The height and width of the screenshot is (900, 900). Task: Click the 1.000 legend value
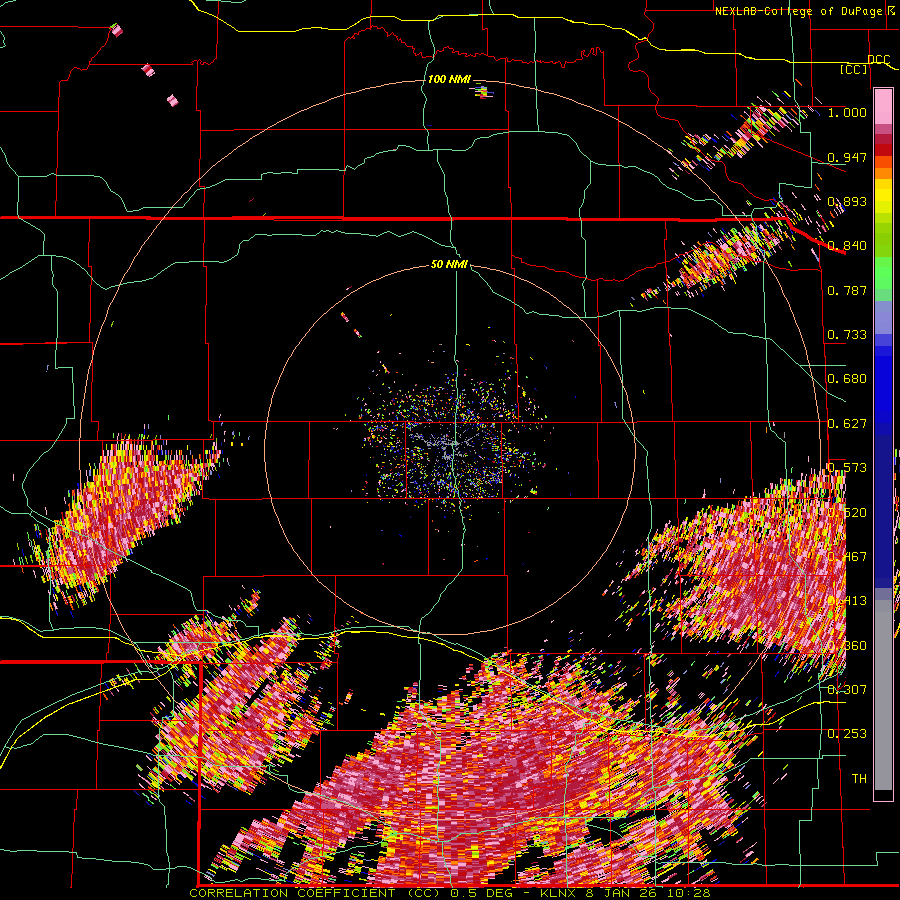coord(847,112)
